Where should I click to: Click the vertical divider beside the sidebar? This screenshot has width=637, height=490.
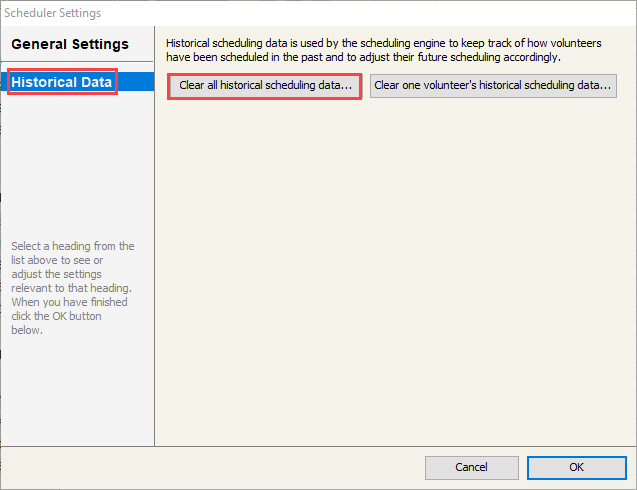pos(155,250)
